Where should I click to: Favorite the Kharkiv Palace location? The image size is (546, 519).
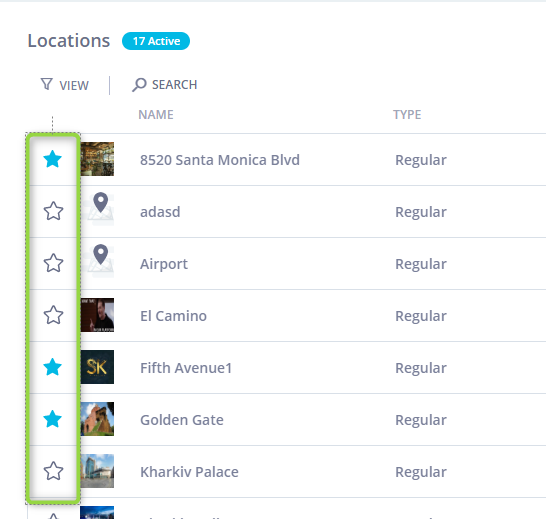53,471
